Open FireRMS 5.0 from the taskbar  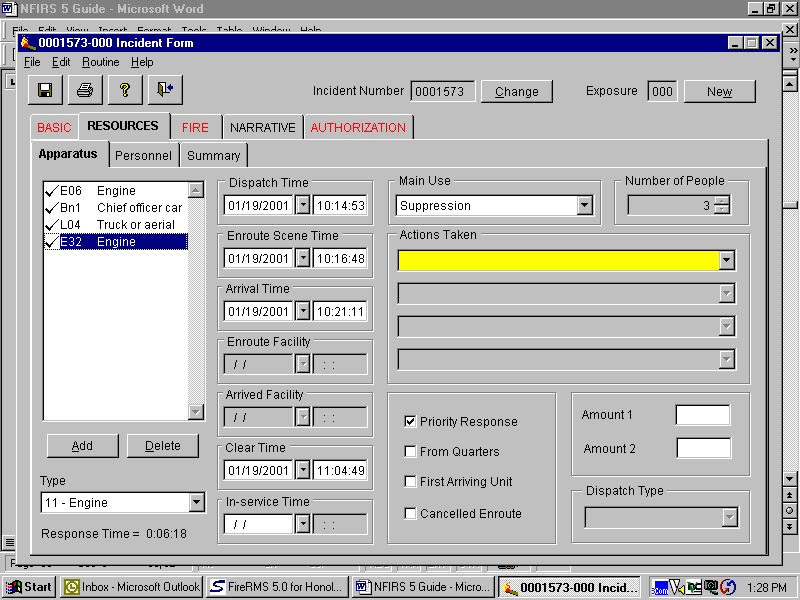277,587
